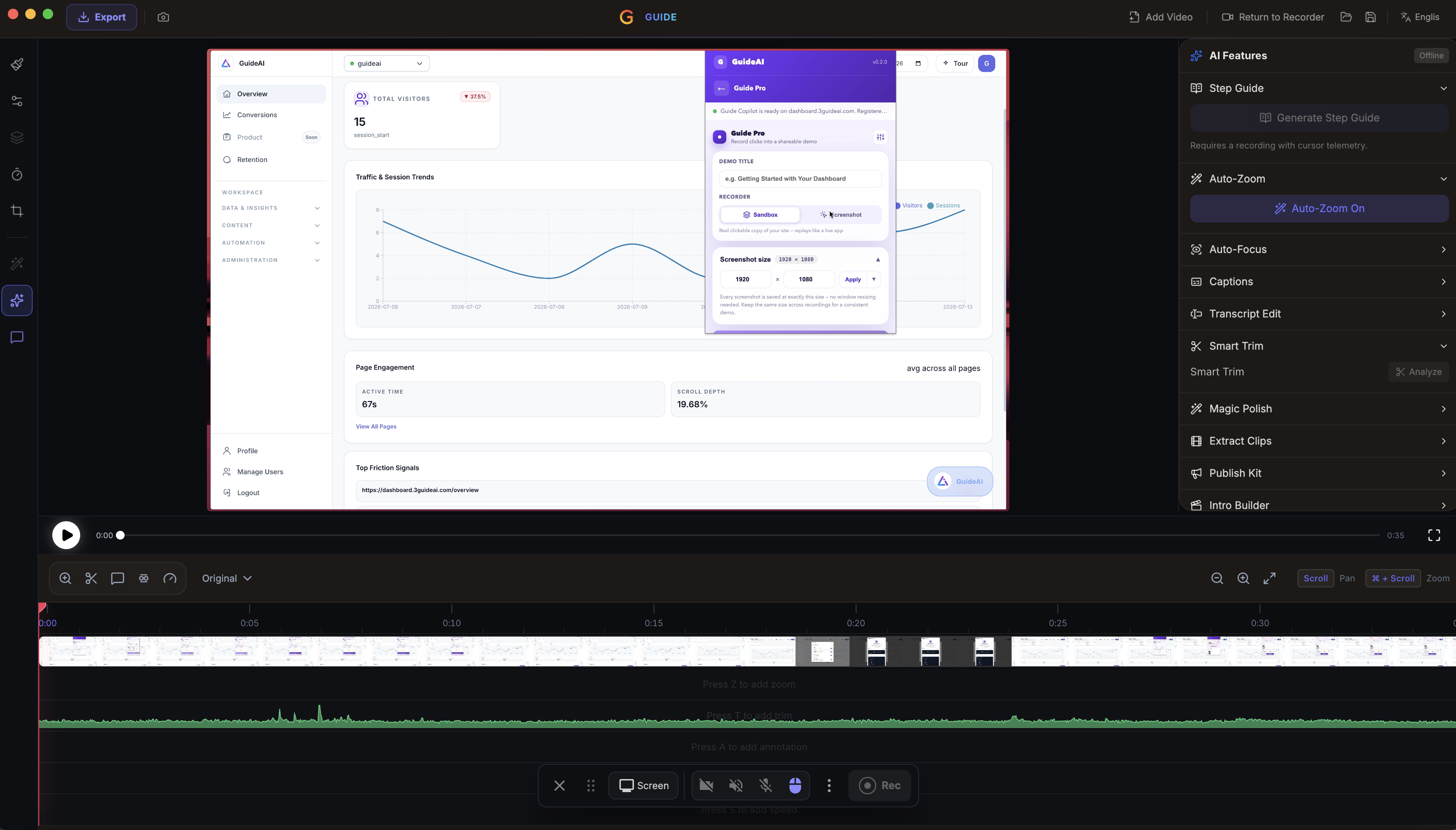The height and width of the screenshot is (830, 1456).
Task: Select Pan mode for timeline
Action: [1347, 578]
